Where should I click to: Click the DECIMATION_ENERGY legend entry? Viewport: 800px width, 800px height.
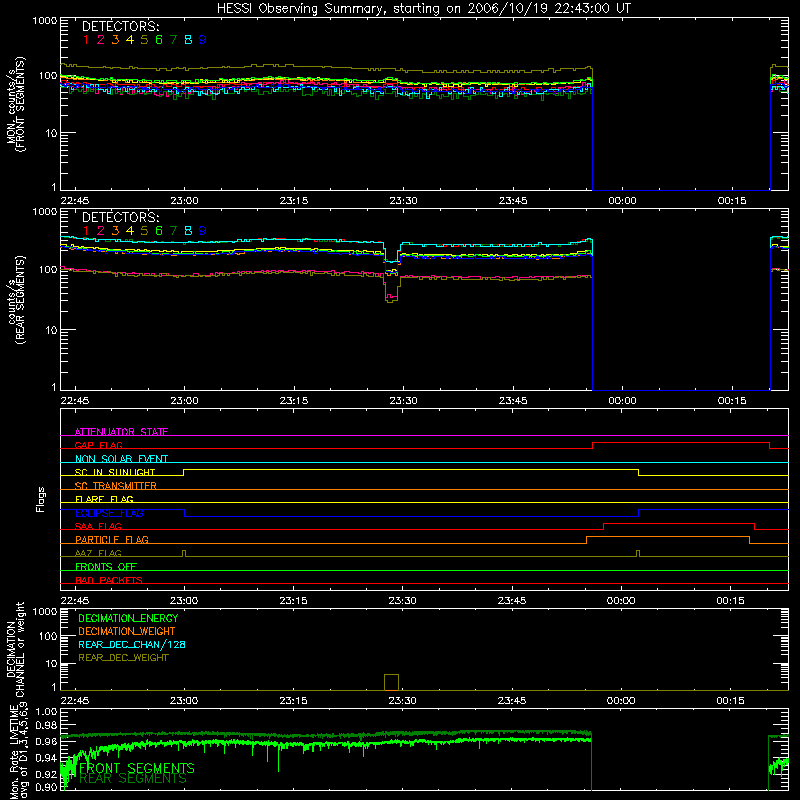128,618
